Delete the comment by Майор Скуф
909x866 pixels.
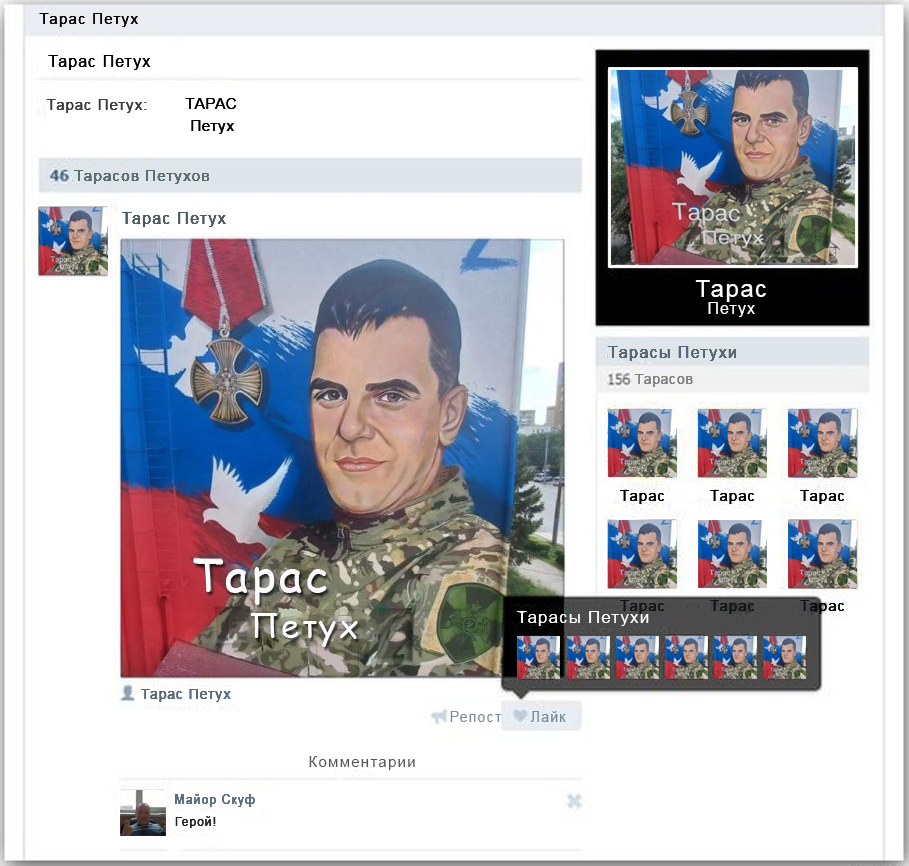(x=574, y=801)
